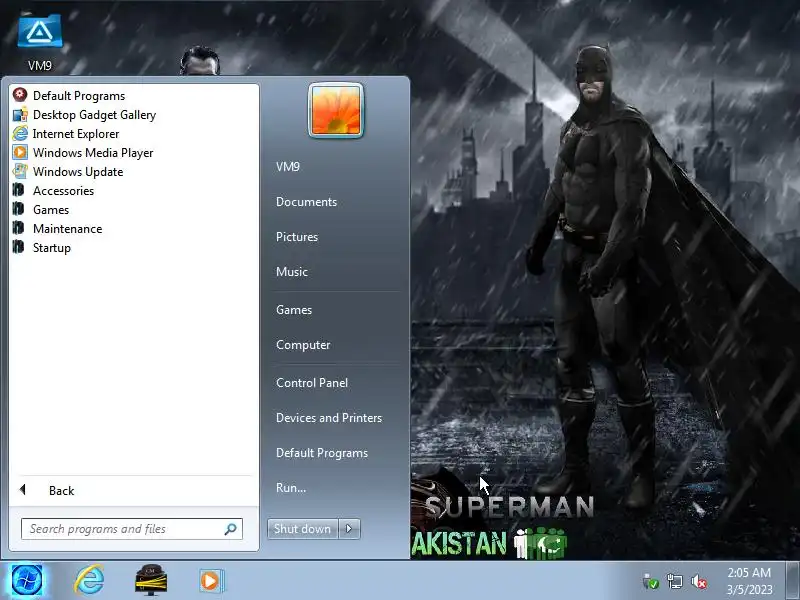Open Pictures from the right pane

pyautogui.click(x=297, y=237)
